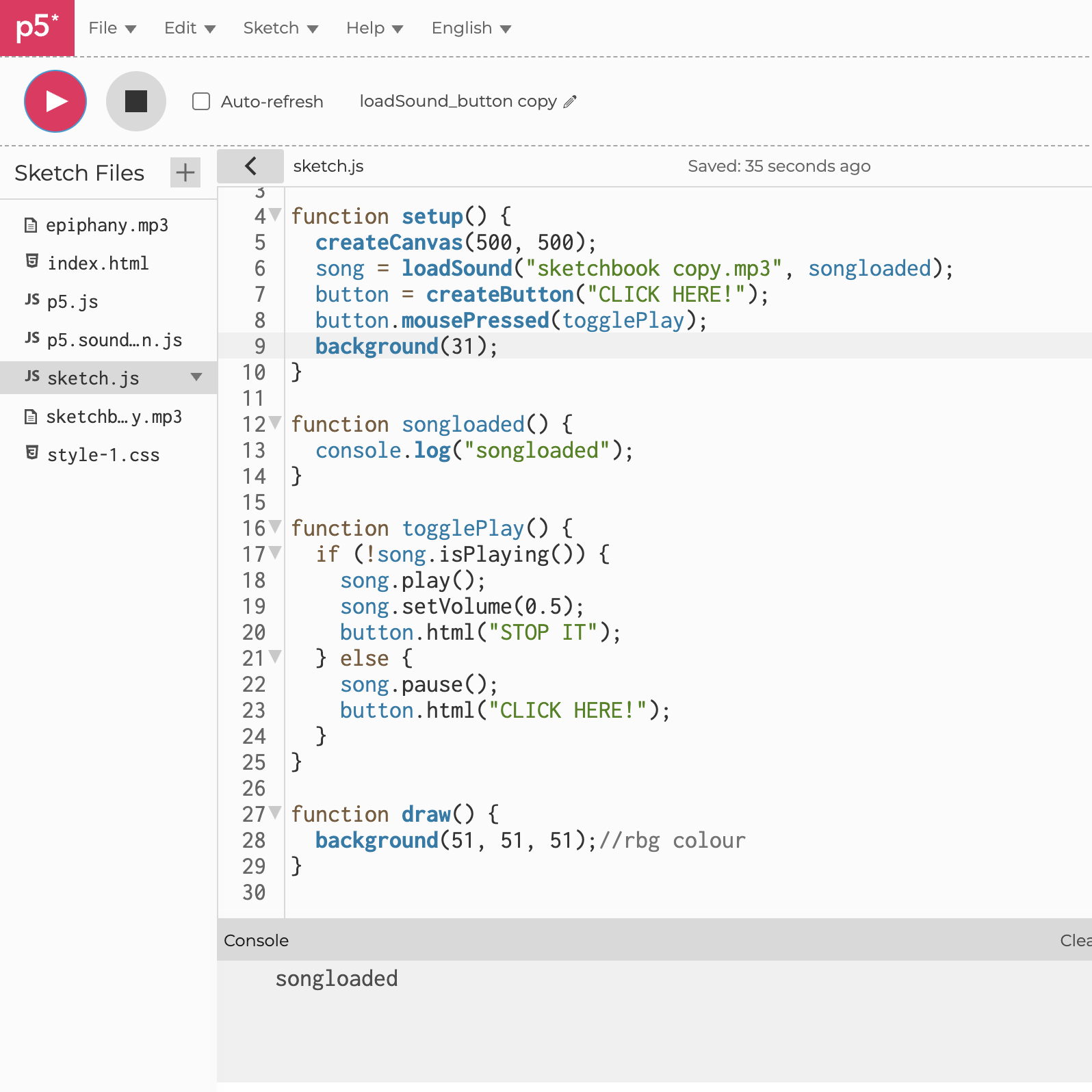Screen dimensions: 1092x1092
Task: Select epiphany.mp3 in Sketch Files
Action: click(x=107, y=225)
